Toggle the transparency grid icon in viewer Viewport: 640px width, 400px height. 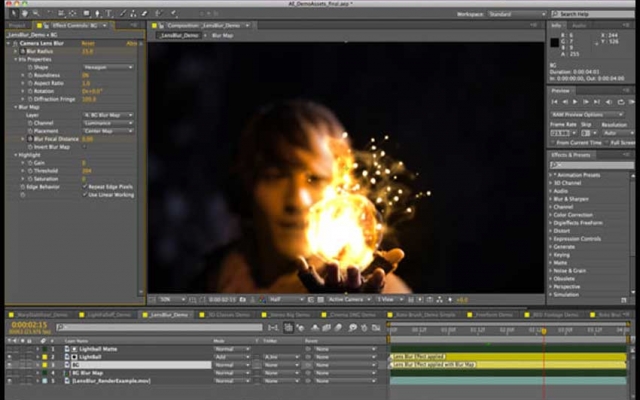click(x=321, y=300)
